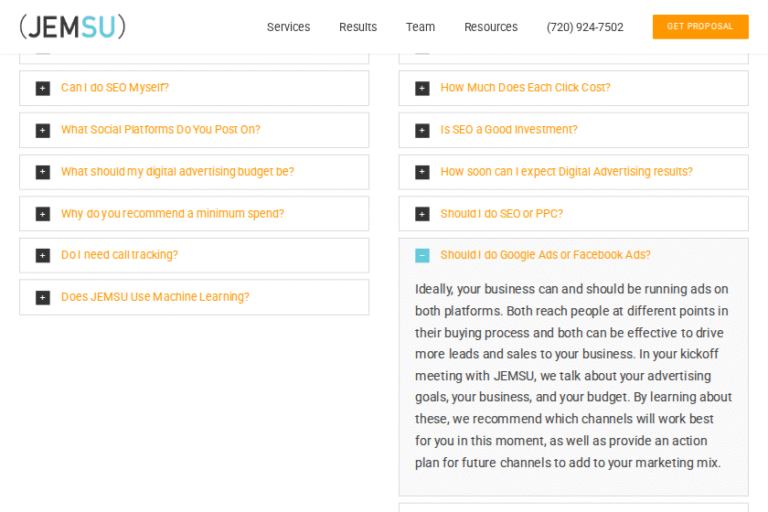The height and width of the screenshot is (512, 768).
Task: Collapse answer using the blue minus icon
Action: [x=422, y=256]
